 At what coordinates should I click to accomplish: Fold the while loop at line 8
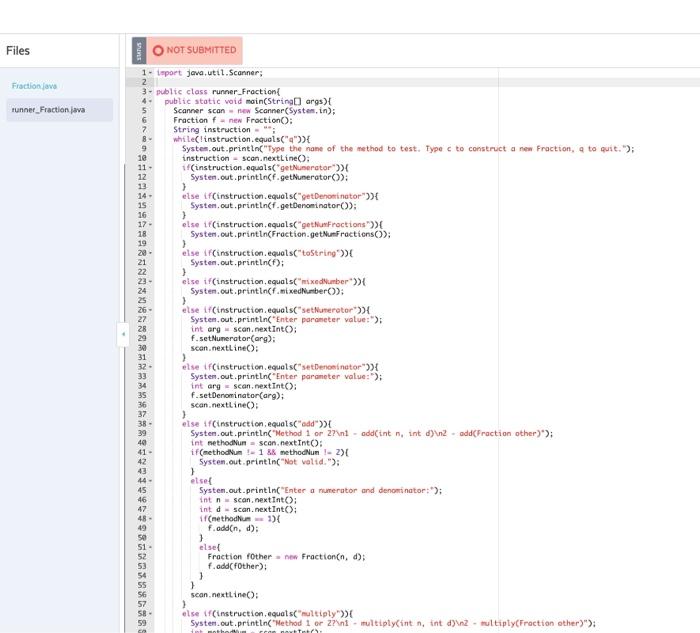pyautogui.click(x=150, y=139)
